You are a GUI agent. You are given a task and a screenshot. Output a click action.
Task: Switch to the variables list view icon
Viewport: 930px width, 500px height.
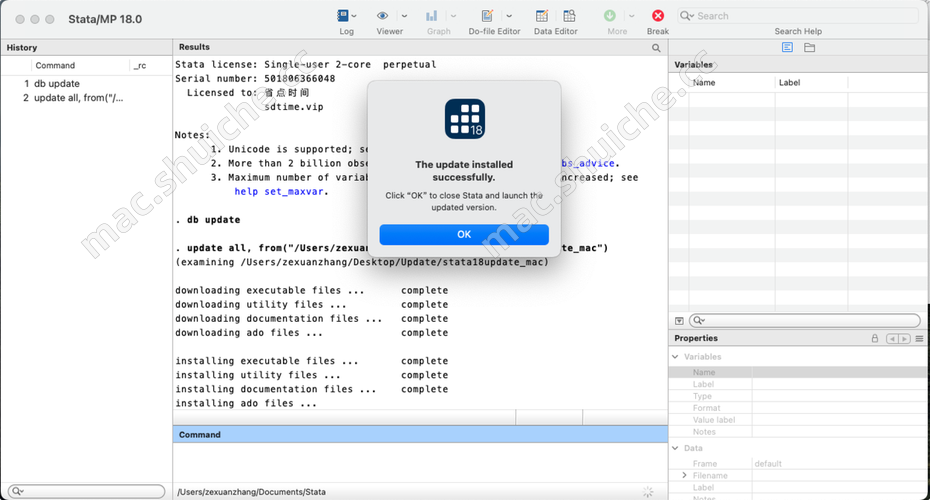[787, 48]
